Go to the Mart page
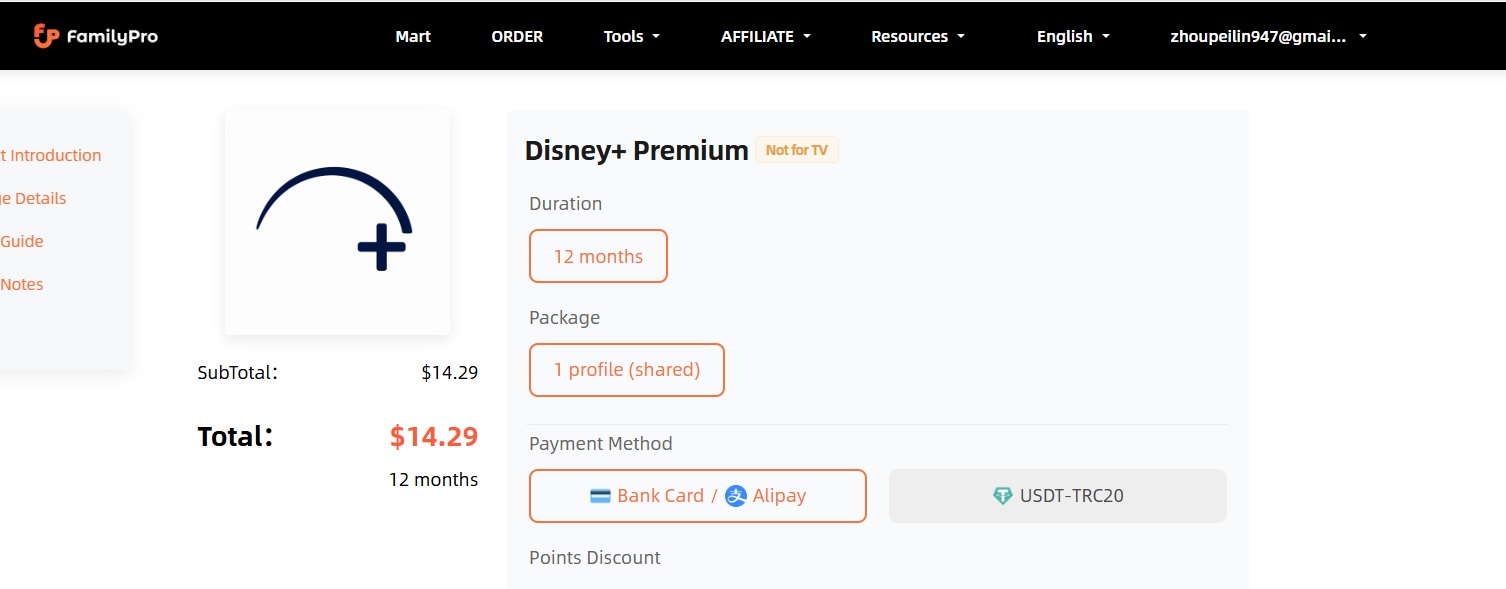 pyautogui.click(x=413, y=36)
